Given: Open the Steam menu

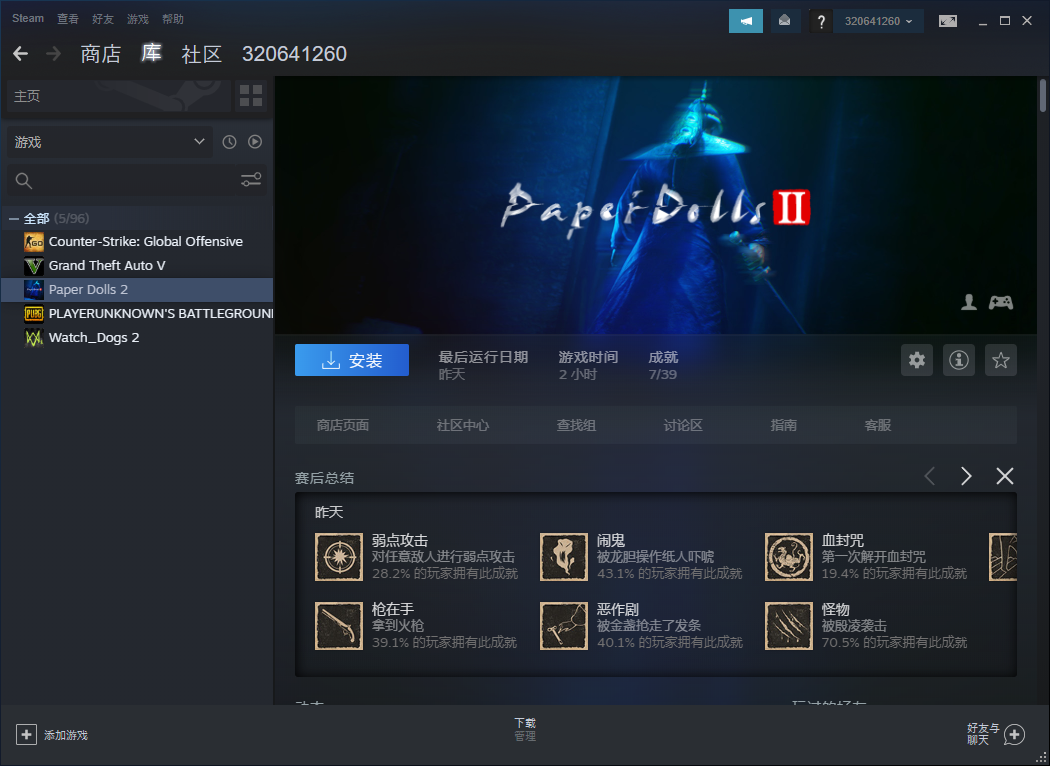Looking at the screenshot, I should pos(28,19).
